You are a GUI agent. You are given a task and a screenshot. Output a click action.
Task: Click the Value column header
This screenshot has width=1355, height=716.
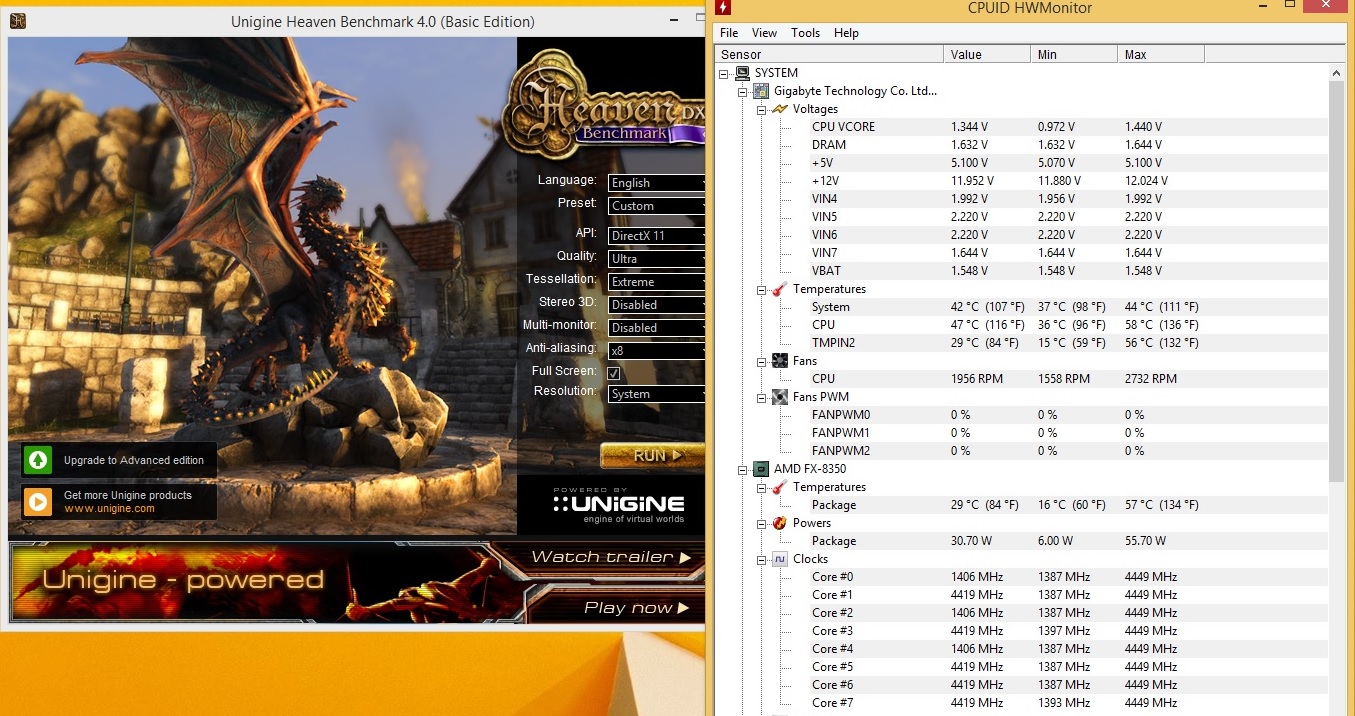tap(987, 55)
